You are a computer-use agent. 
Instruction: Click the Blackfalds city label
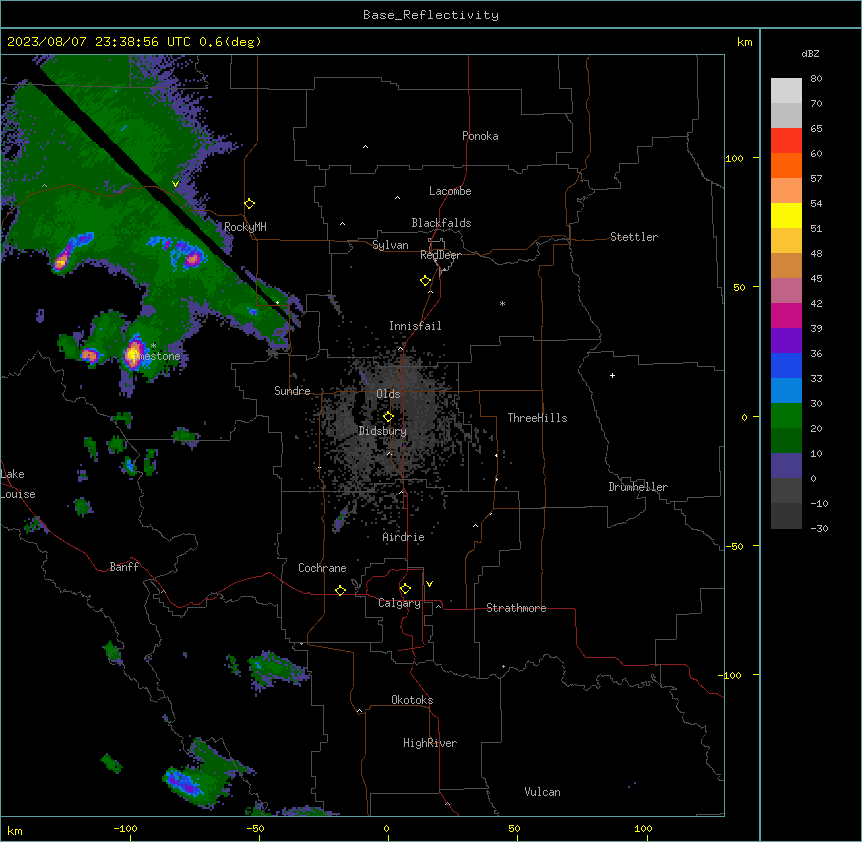click(x=441, y=223)
